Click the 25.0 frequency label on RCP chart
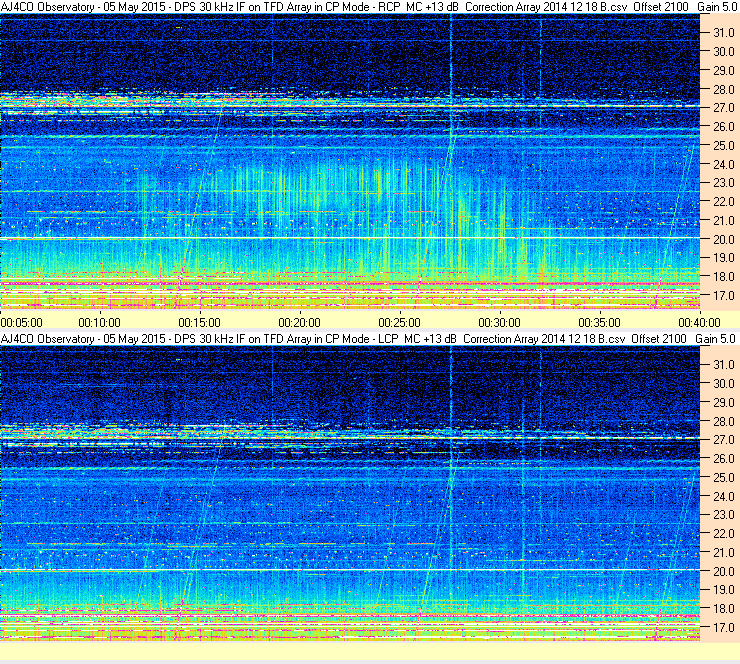Viewport: 740px width, 664px height. [724, 145]
